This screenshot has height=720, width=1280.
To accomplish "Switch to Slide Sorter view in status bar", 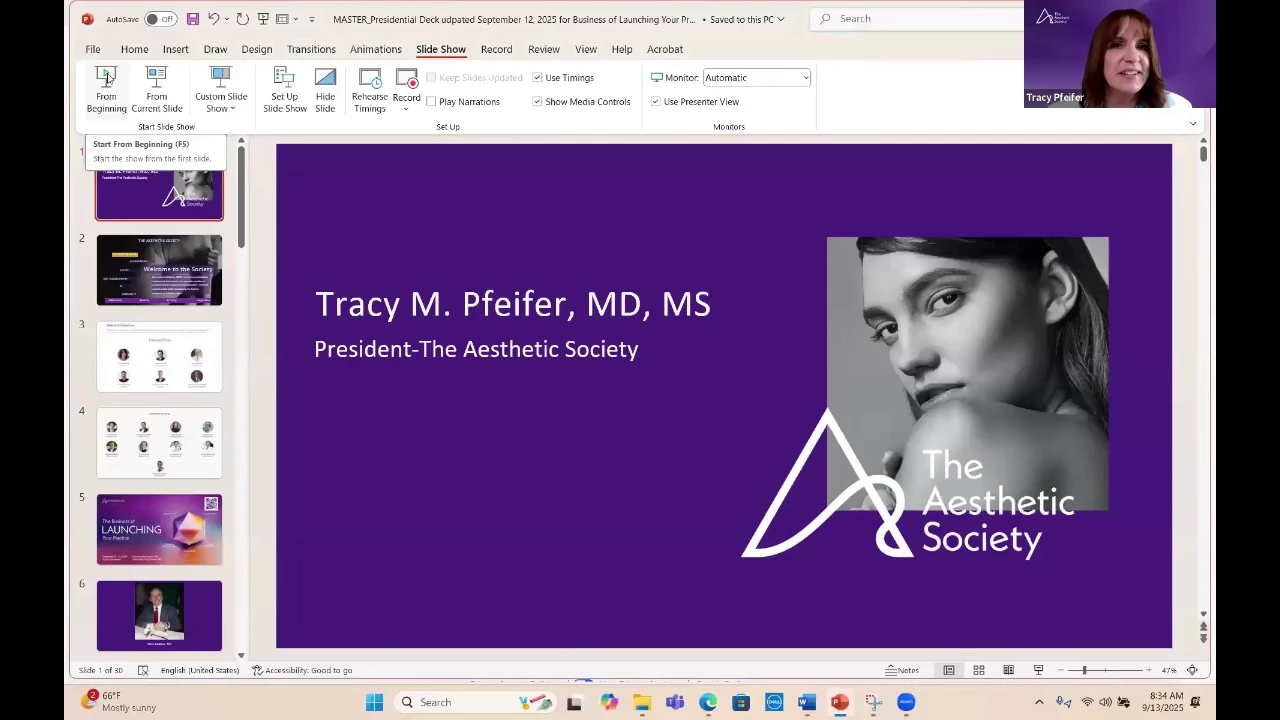I will pyautogui.click(x=979, y=670).
